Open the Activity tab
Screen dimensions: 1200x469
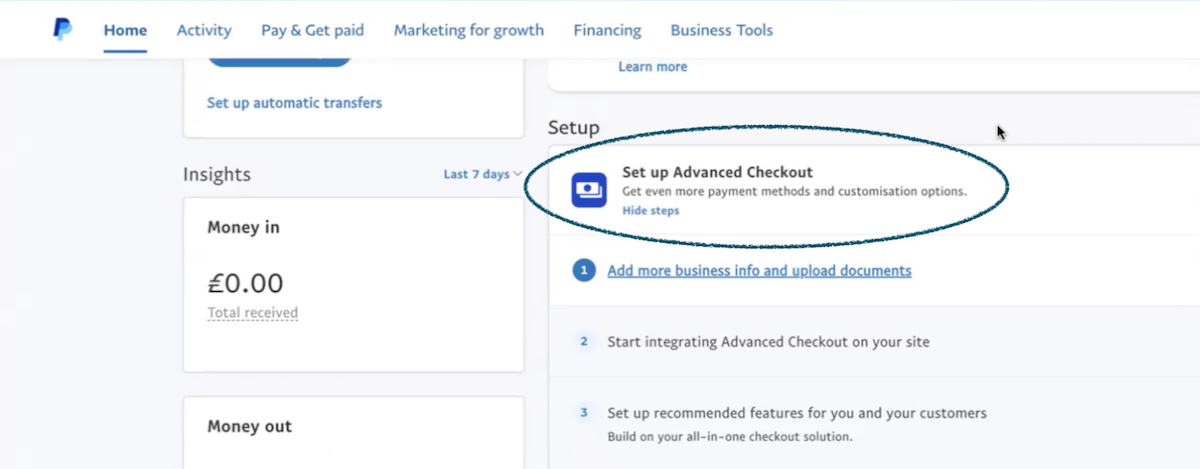[x=204, y=30]
